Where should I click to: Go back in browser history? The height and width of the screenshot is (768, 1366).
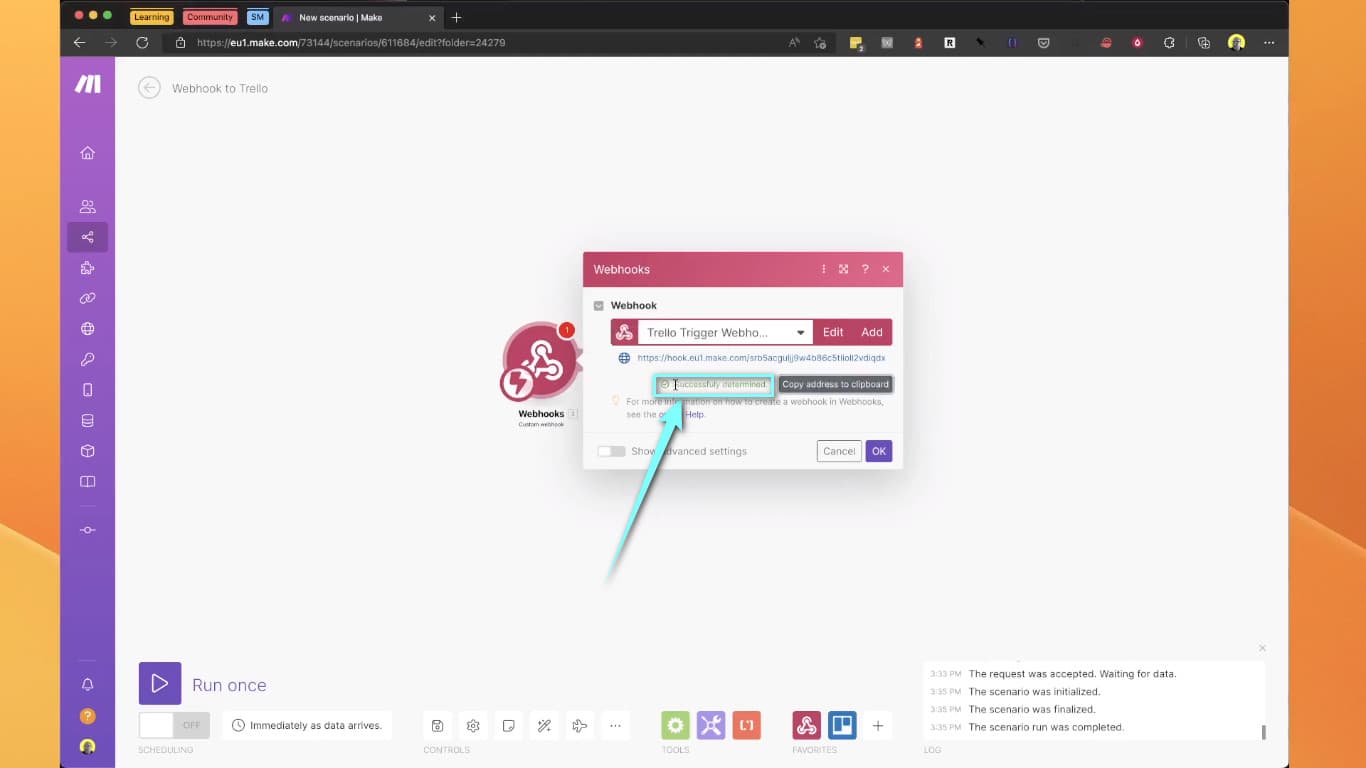[80, 43]
